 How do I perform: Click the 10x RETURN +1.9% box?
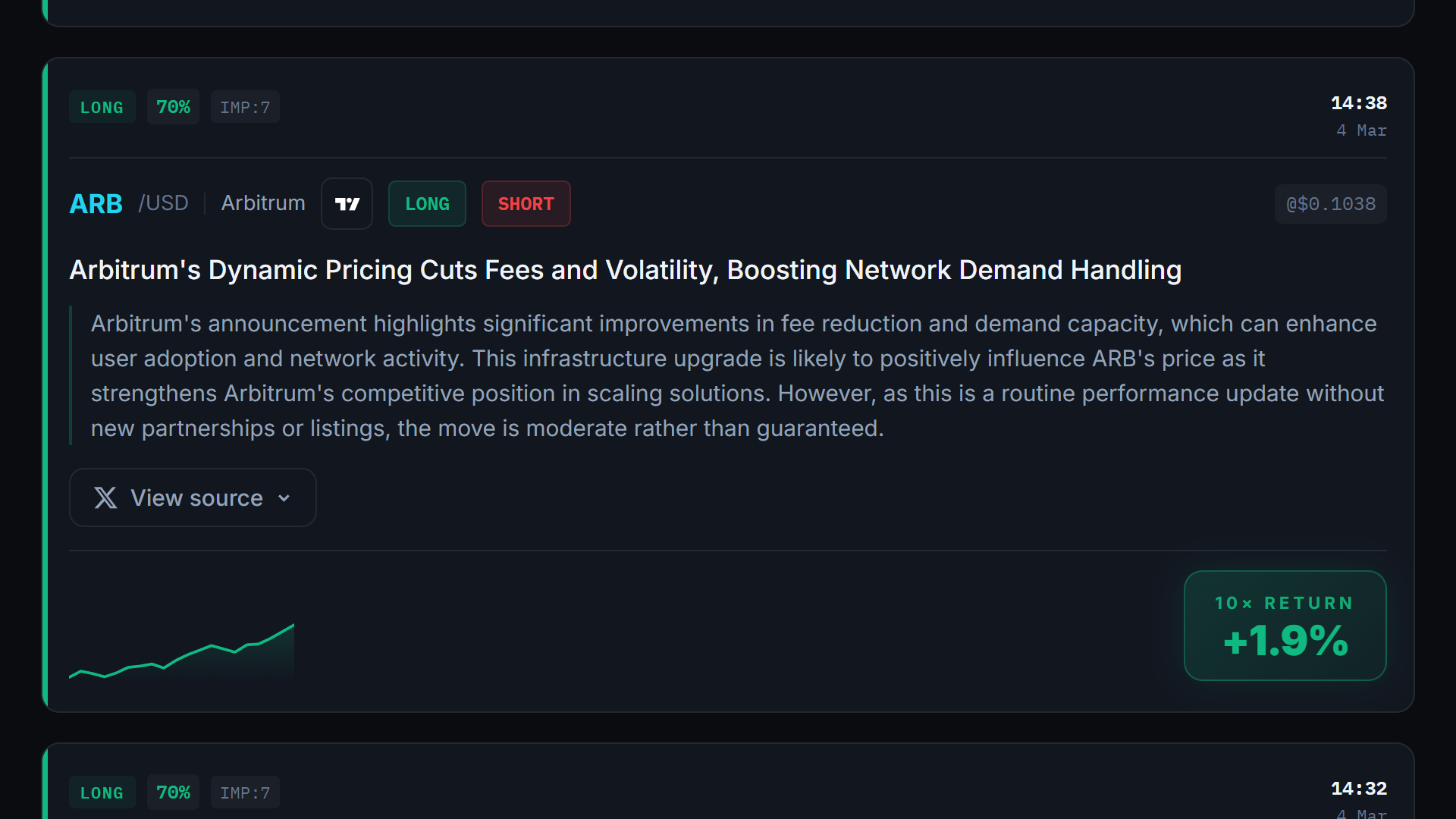click(x=1285, y=626)
